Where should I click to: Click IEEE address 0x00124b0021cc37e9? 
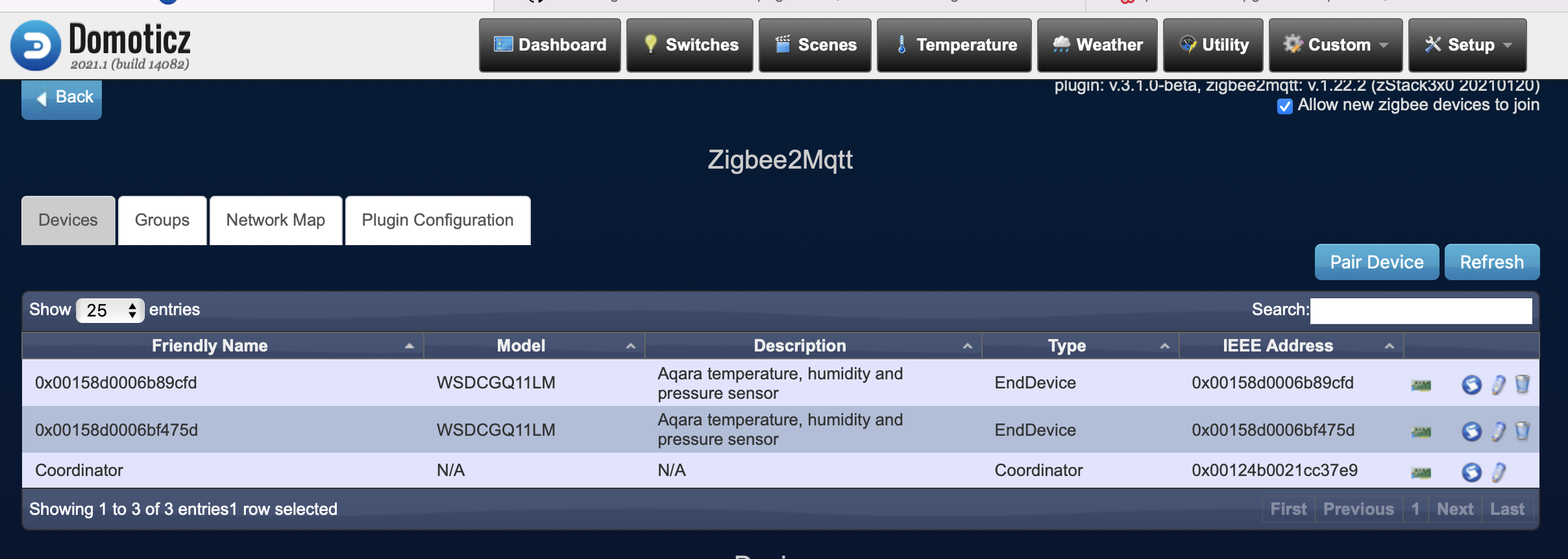1275,470
